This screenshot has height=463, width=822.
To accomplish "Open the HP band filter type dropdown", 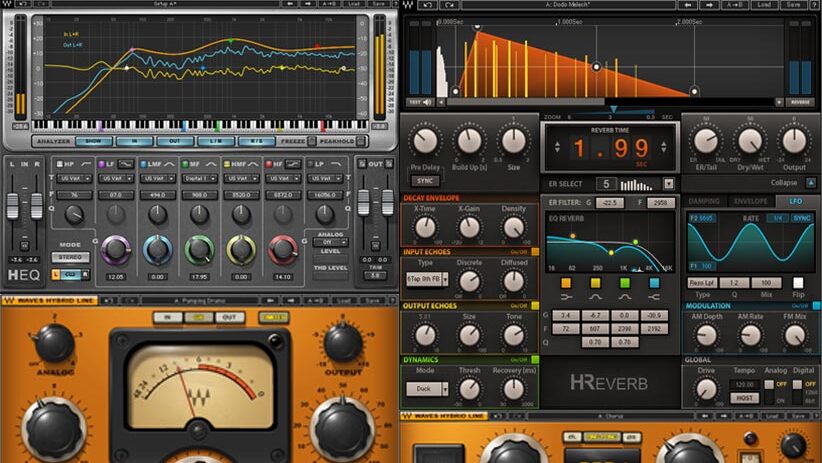I will (74, 178).
